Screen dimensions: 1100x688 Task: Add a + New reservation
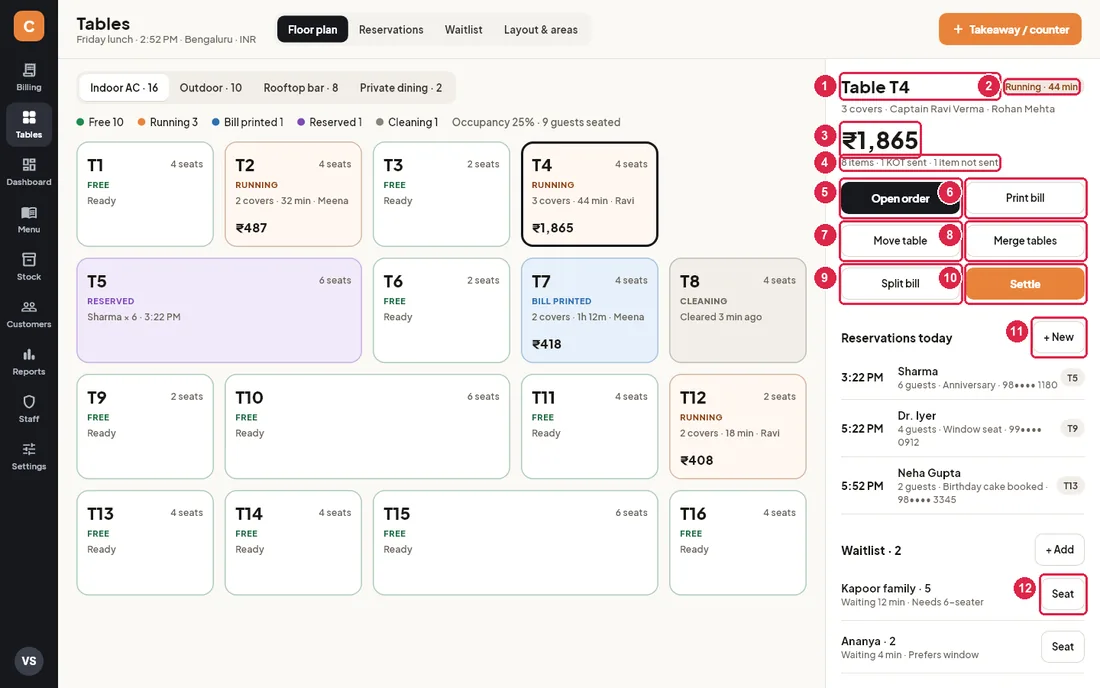(x=1058, y=337)
